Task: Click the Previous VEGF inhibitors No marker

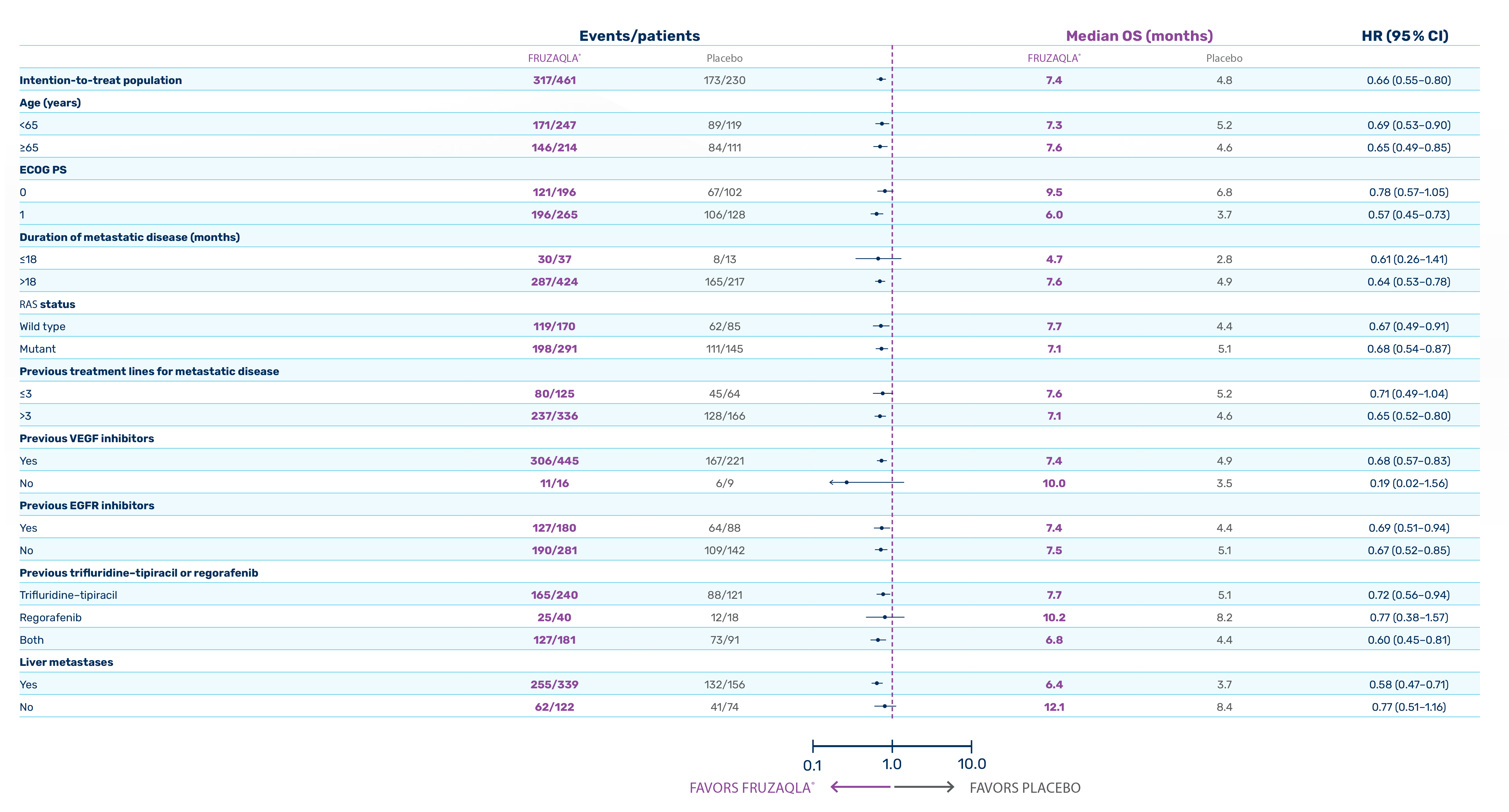Action: pyautogui.click(x=847, y=482)
